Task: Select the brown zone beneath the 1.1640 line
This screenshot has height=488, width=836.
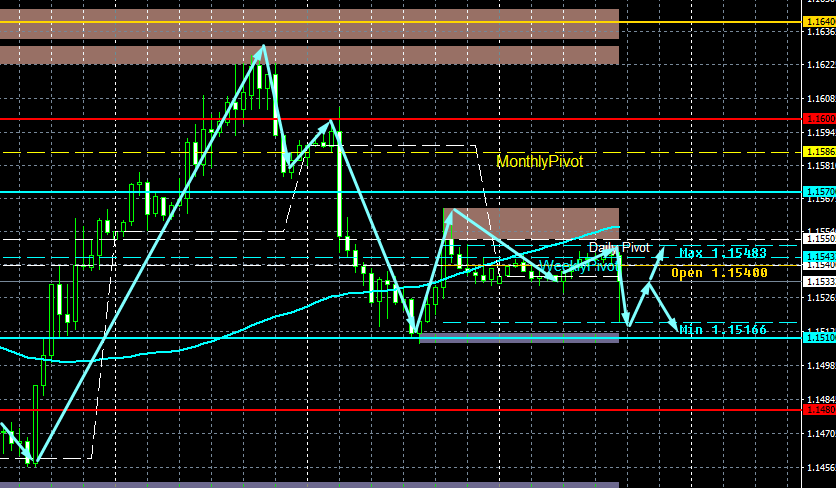Action: pyautogui.click(x=309, y=55)
